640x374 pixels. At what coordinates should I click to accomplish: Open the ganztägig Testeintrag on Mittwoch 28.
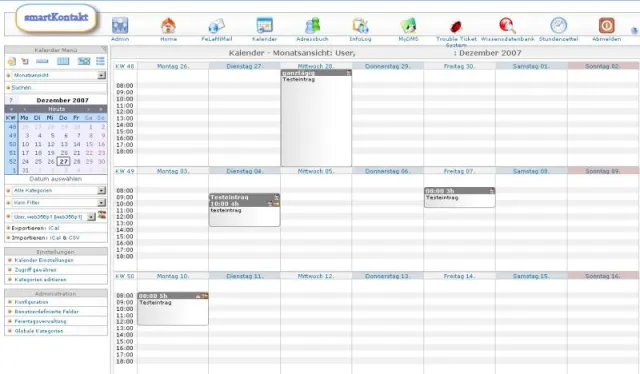coord(316,118)
